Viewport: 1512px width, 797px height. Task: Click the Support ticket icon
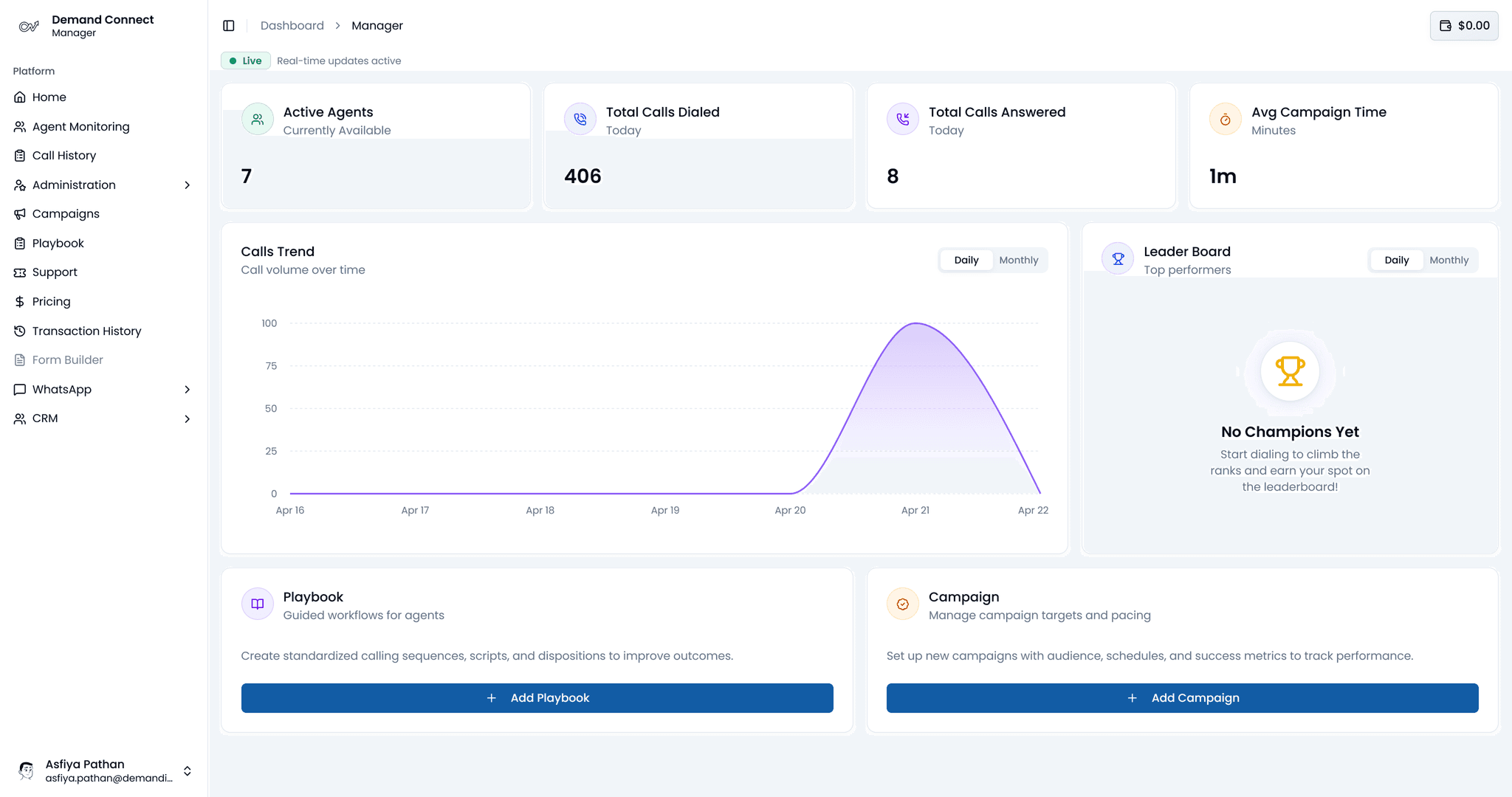20,272
